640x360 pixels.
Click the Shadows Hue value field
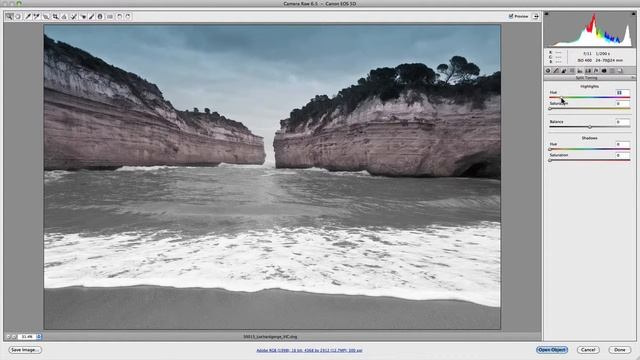622,144
